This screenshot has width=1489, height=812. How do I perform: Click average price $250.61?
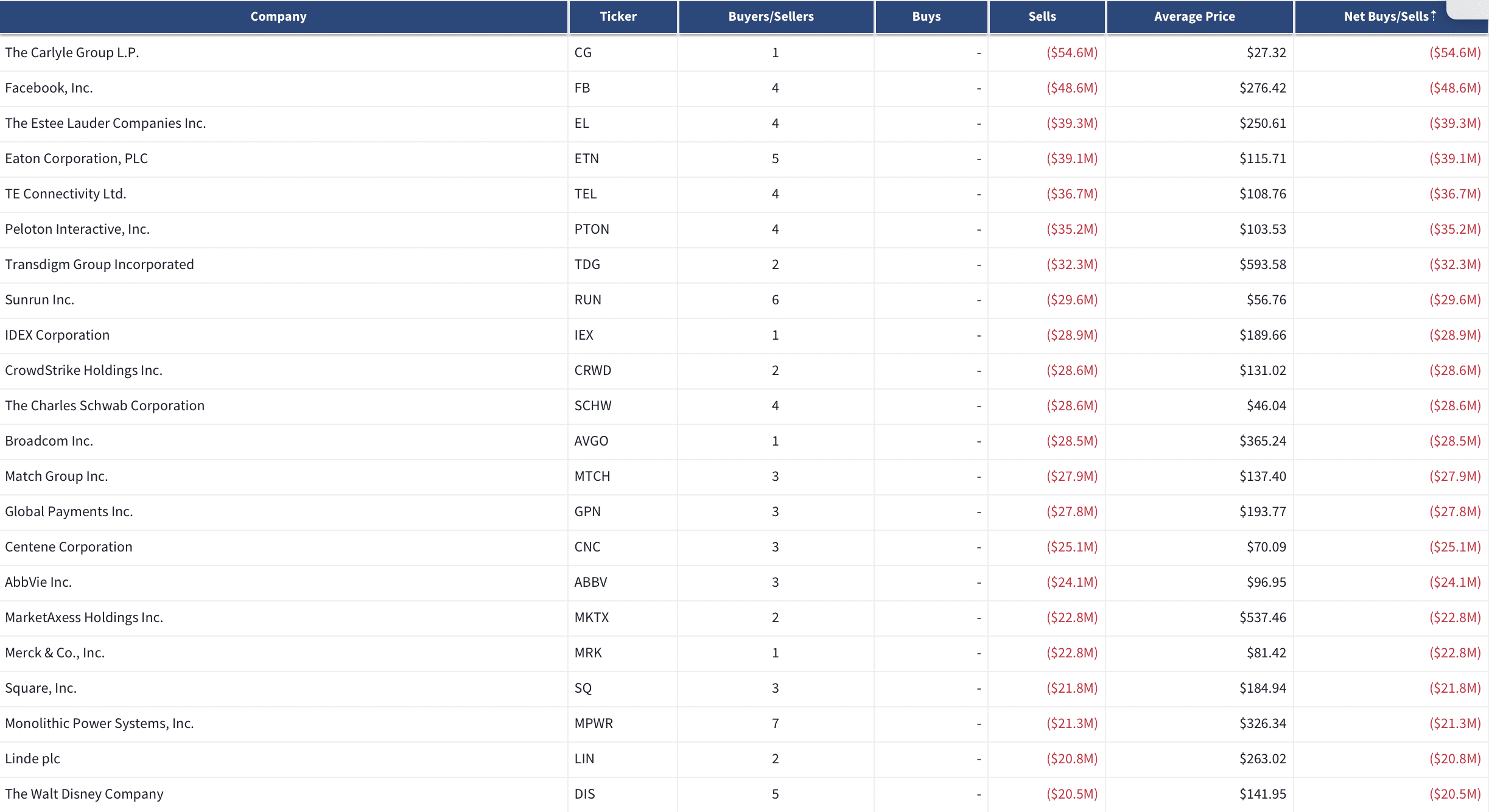[x=1263, y=123]
